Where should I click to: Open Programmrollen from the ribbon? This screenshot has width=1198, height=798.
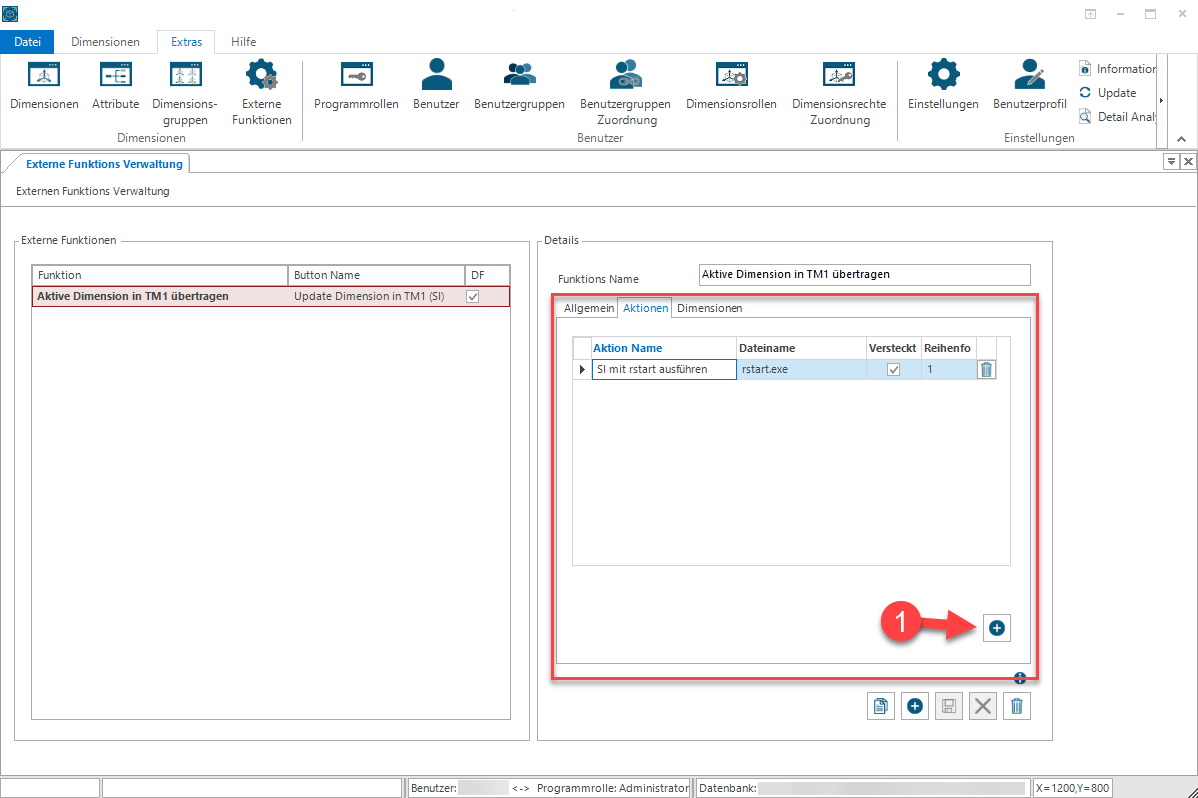click(356, 85)
